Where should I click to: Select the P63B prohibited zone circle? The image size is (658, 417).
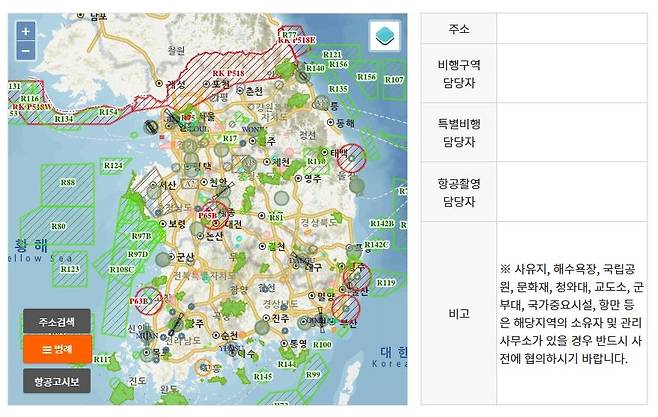[149, 301]
